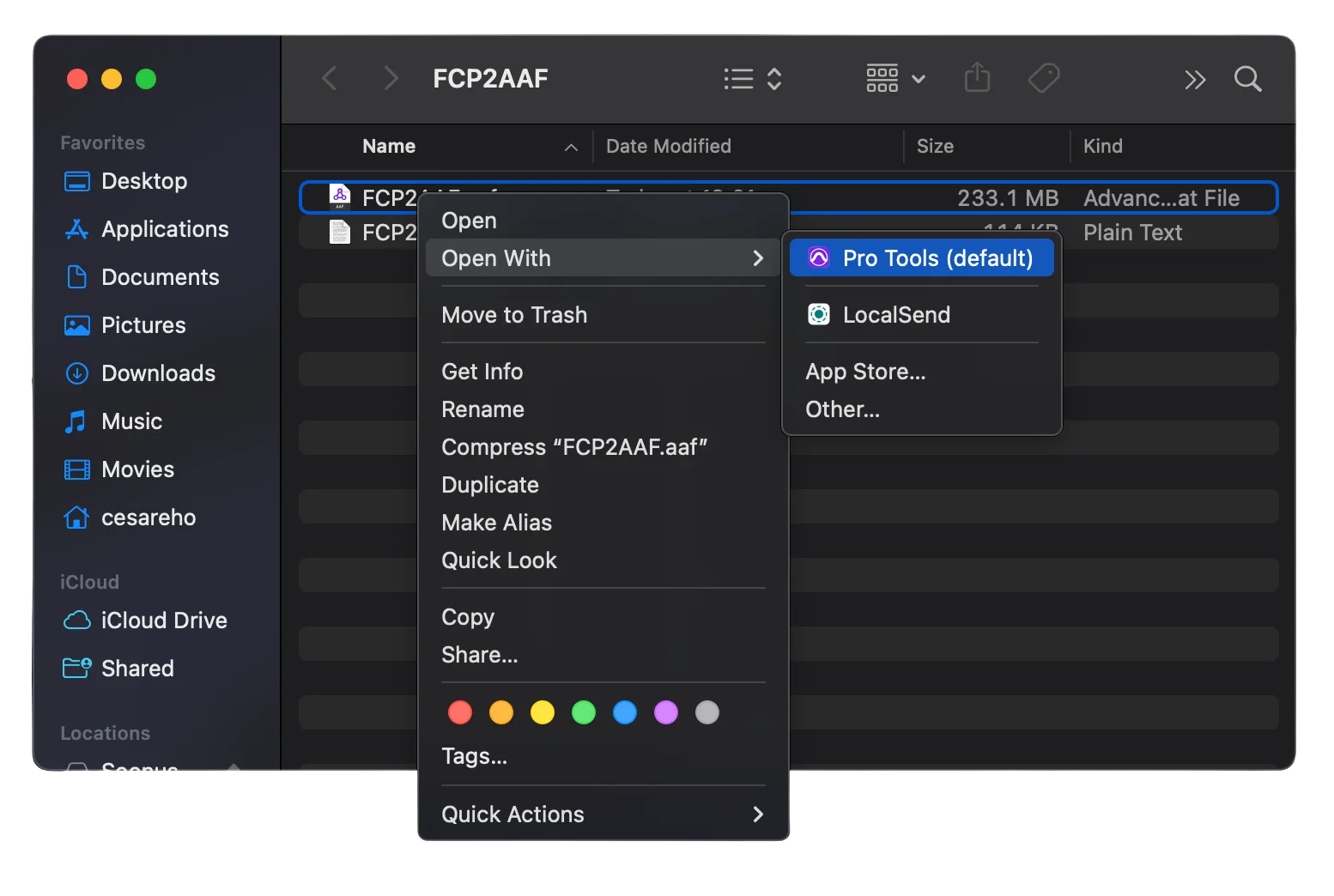Choose Share... in the context menu
1334x896 pixels.
pos(603,655)
